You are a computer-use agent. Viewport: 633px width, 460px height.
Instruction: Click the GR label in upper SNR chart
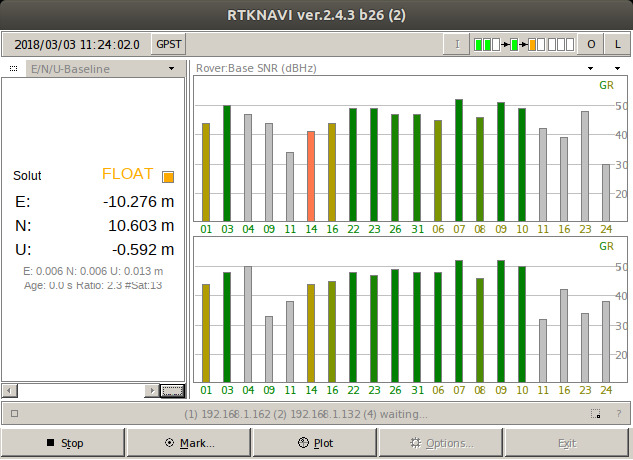pyautogui.click(x=606, y=85)
